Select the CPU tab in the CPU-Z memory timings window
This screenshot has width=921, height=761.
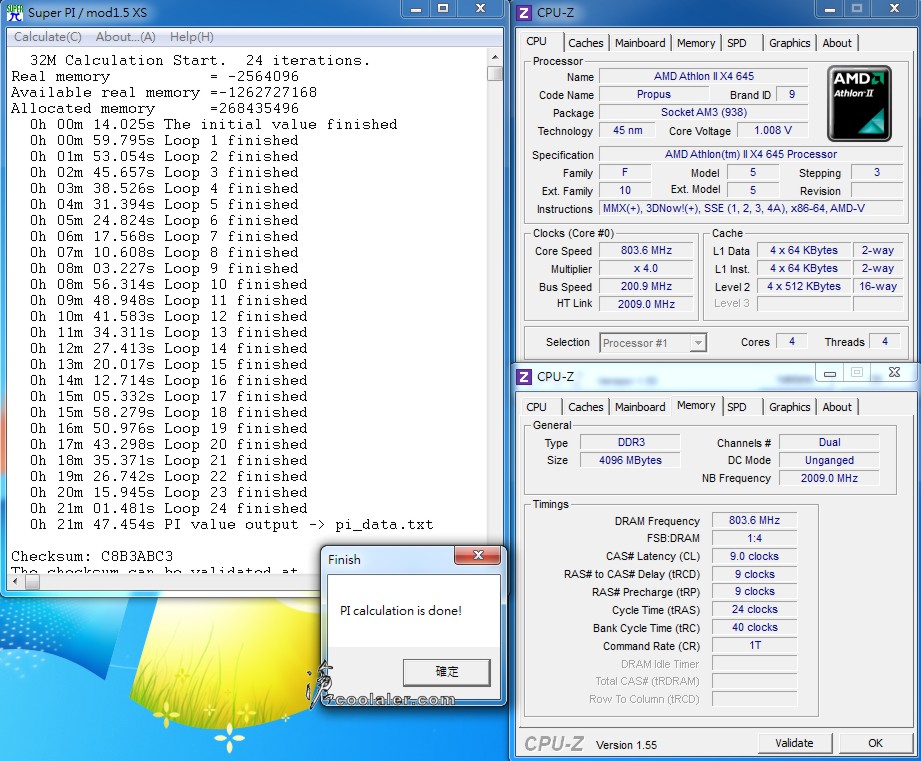[x=536, y=407]
